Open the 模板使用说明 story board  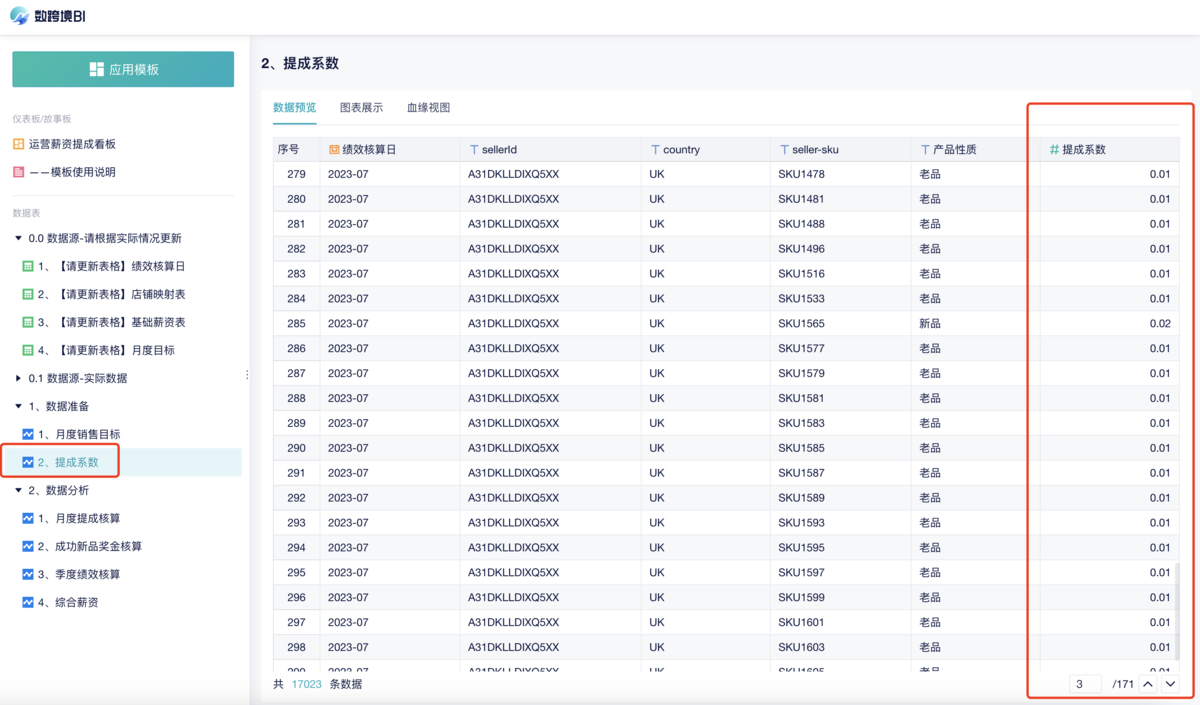[72, 172]
